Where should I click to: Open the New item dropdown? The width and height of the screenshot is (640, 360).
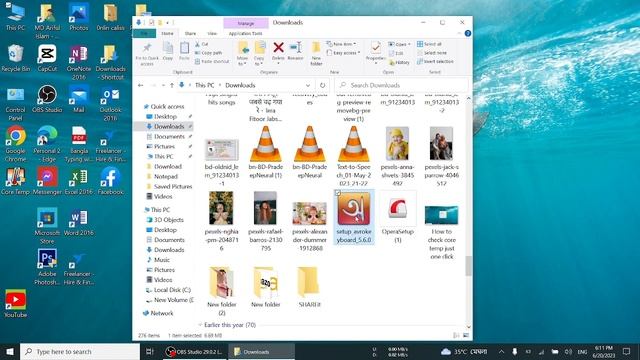(341, 44)
